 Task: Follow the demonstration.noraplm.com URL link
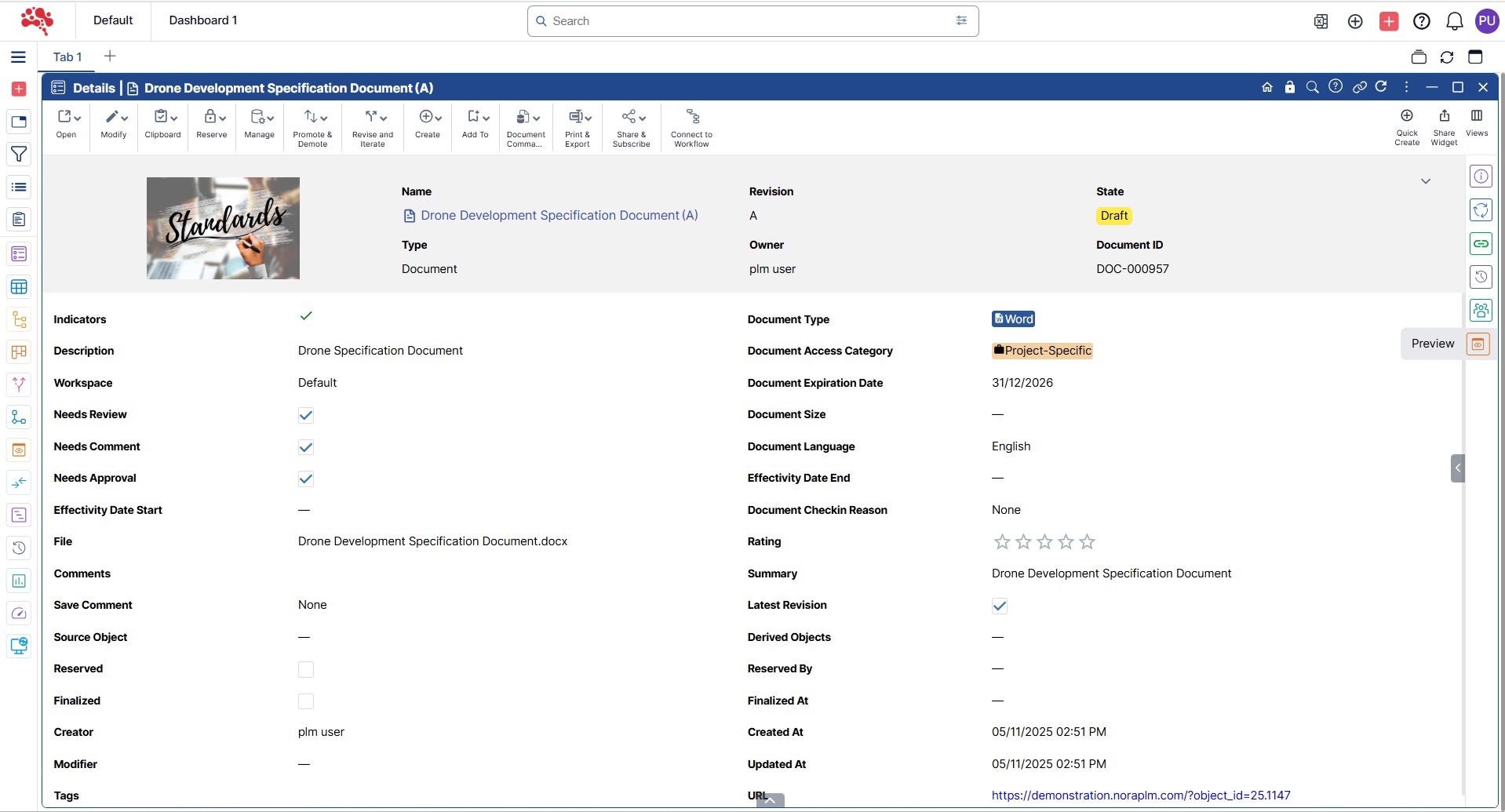click(x=1140, y=796)
